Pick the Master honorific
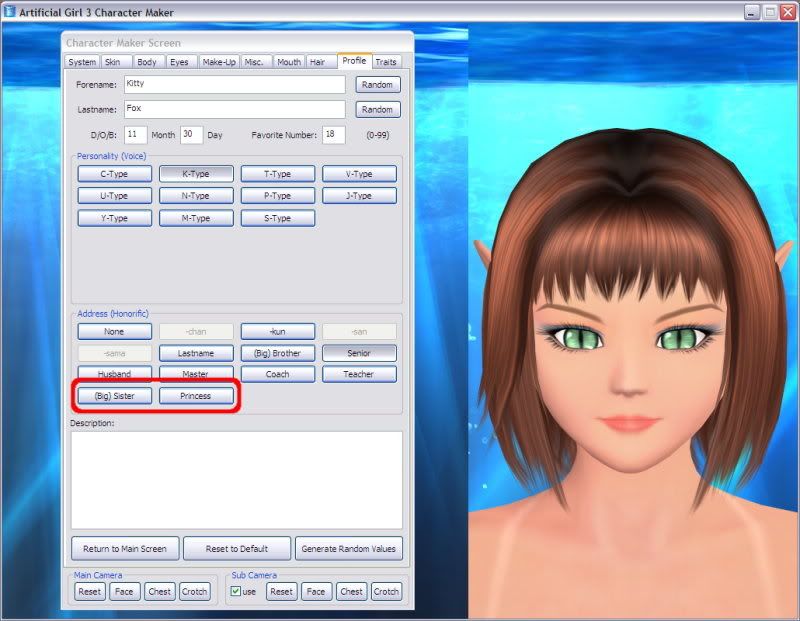800x621 pixels. point(196,374)
